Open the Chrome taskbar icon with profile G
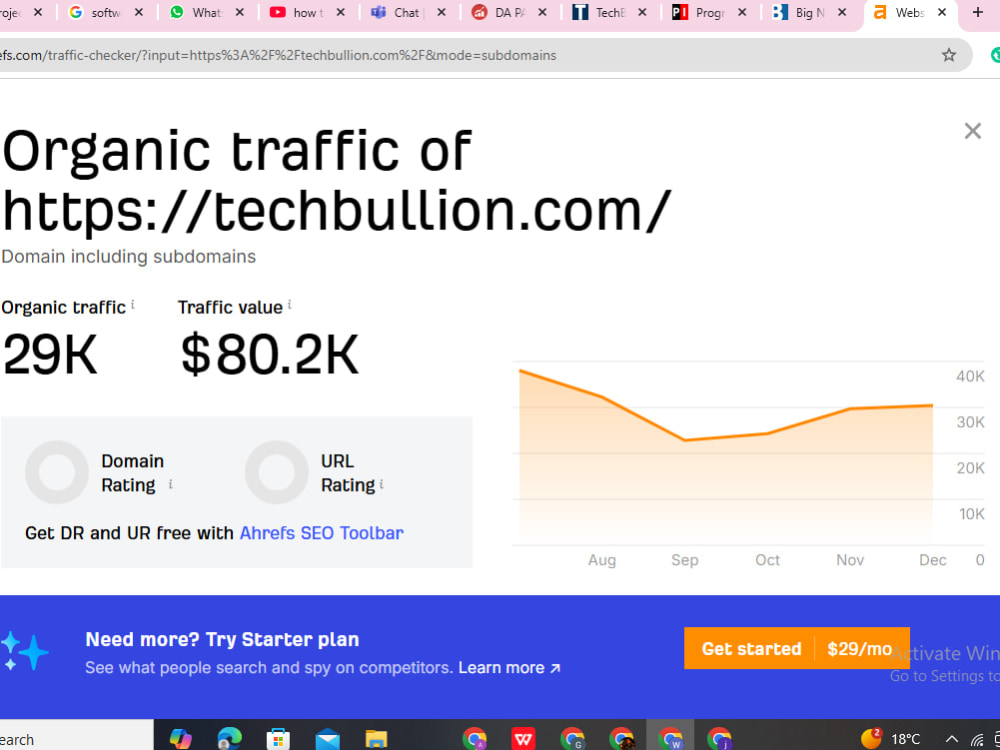 coord(572,739)
